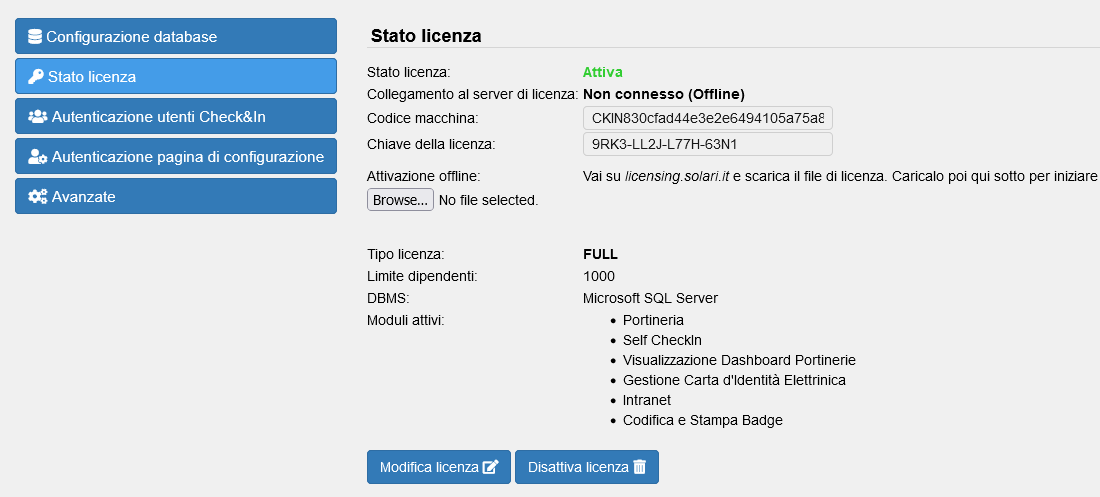Select the Stato licenza menu item
1100x497 pixels.
click(x=176, y=77)
